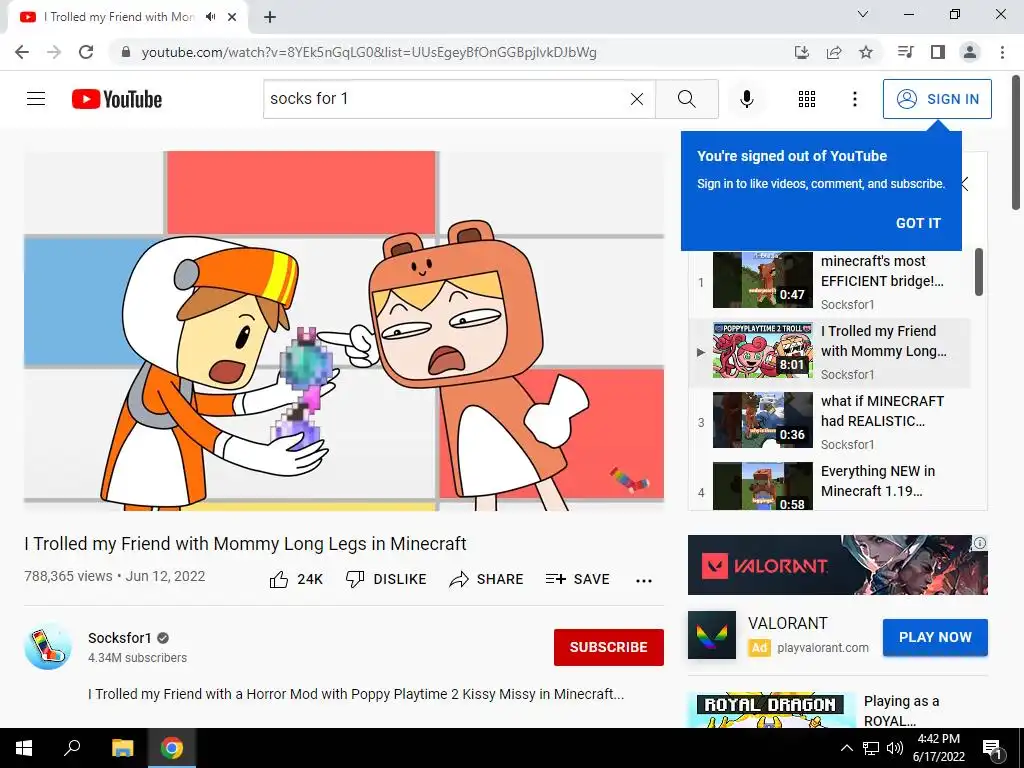Click PLAY NOW on Valorant ad
Screen dimensions: 1024x768
(935, 637)
